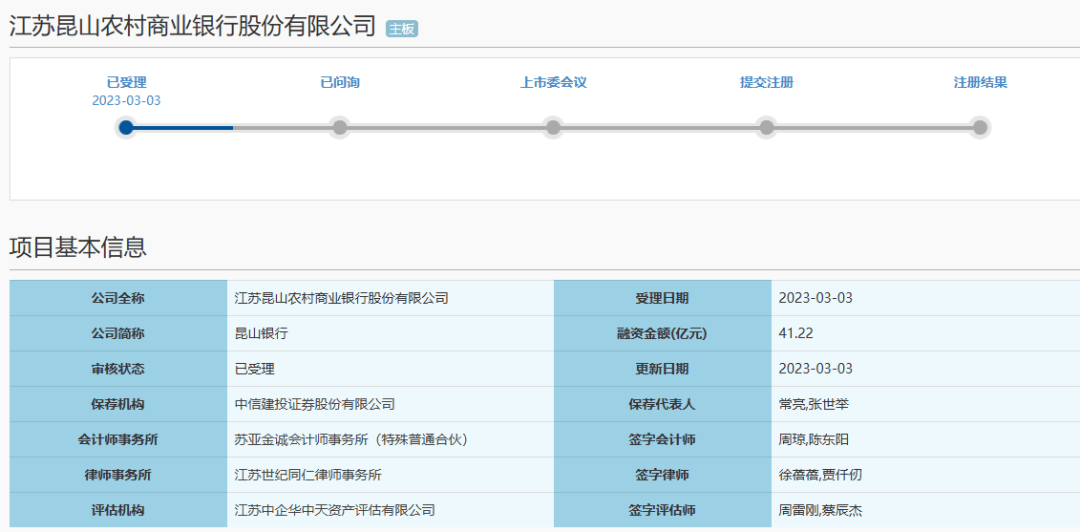Click the 注册结果 progress dot
1080x532 pixels.
980,127
